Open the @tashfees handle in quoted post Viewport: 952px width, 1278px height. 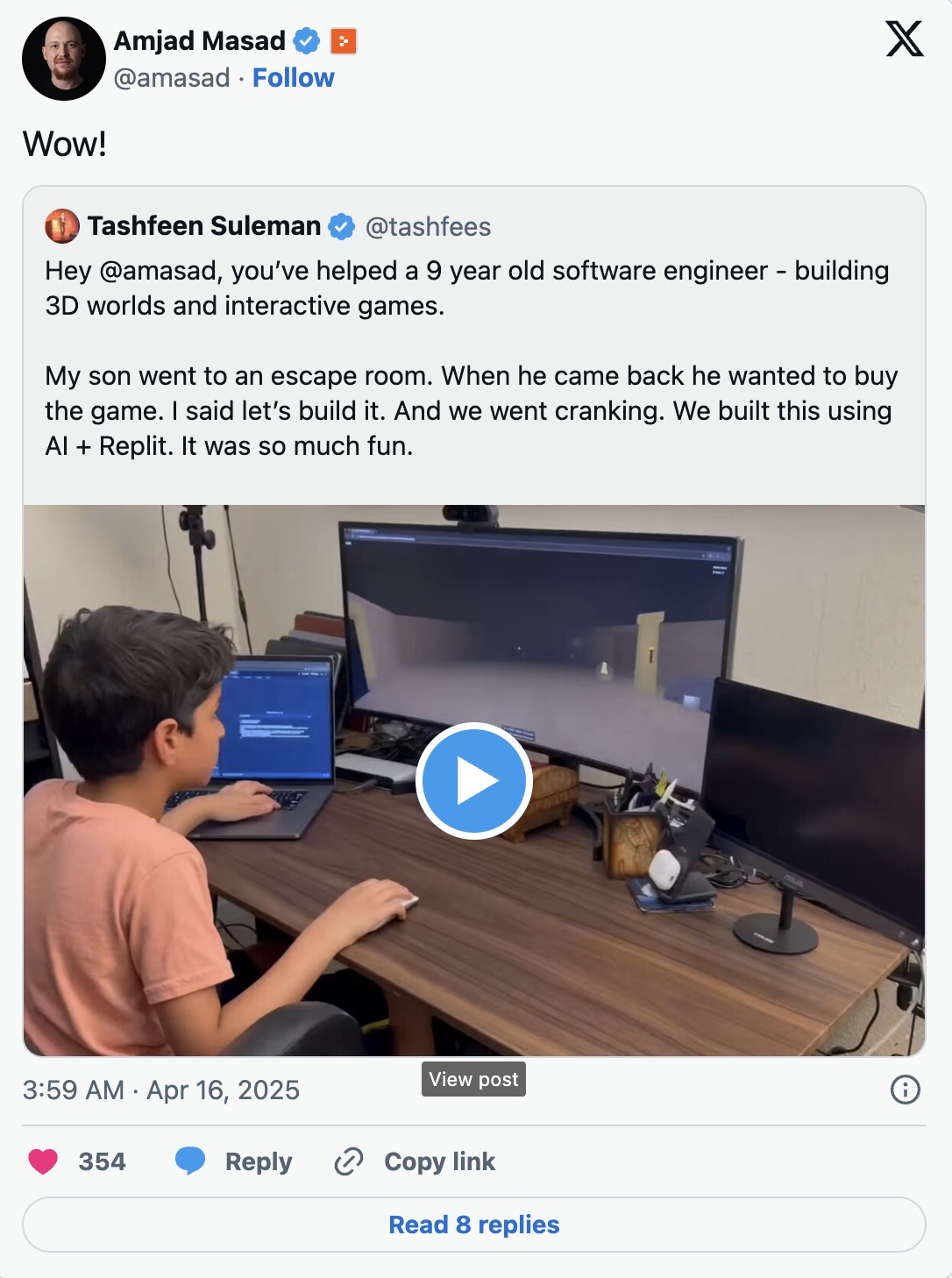tap(428, 227)
